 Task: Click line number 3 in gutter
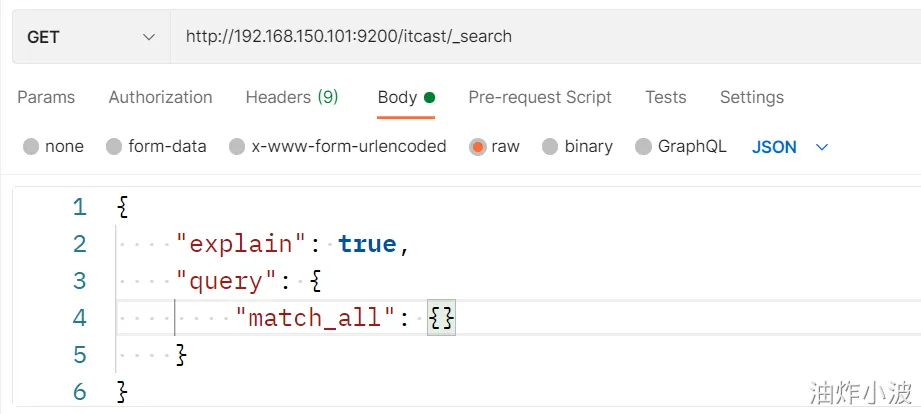(79, 281)
